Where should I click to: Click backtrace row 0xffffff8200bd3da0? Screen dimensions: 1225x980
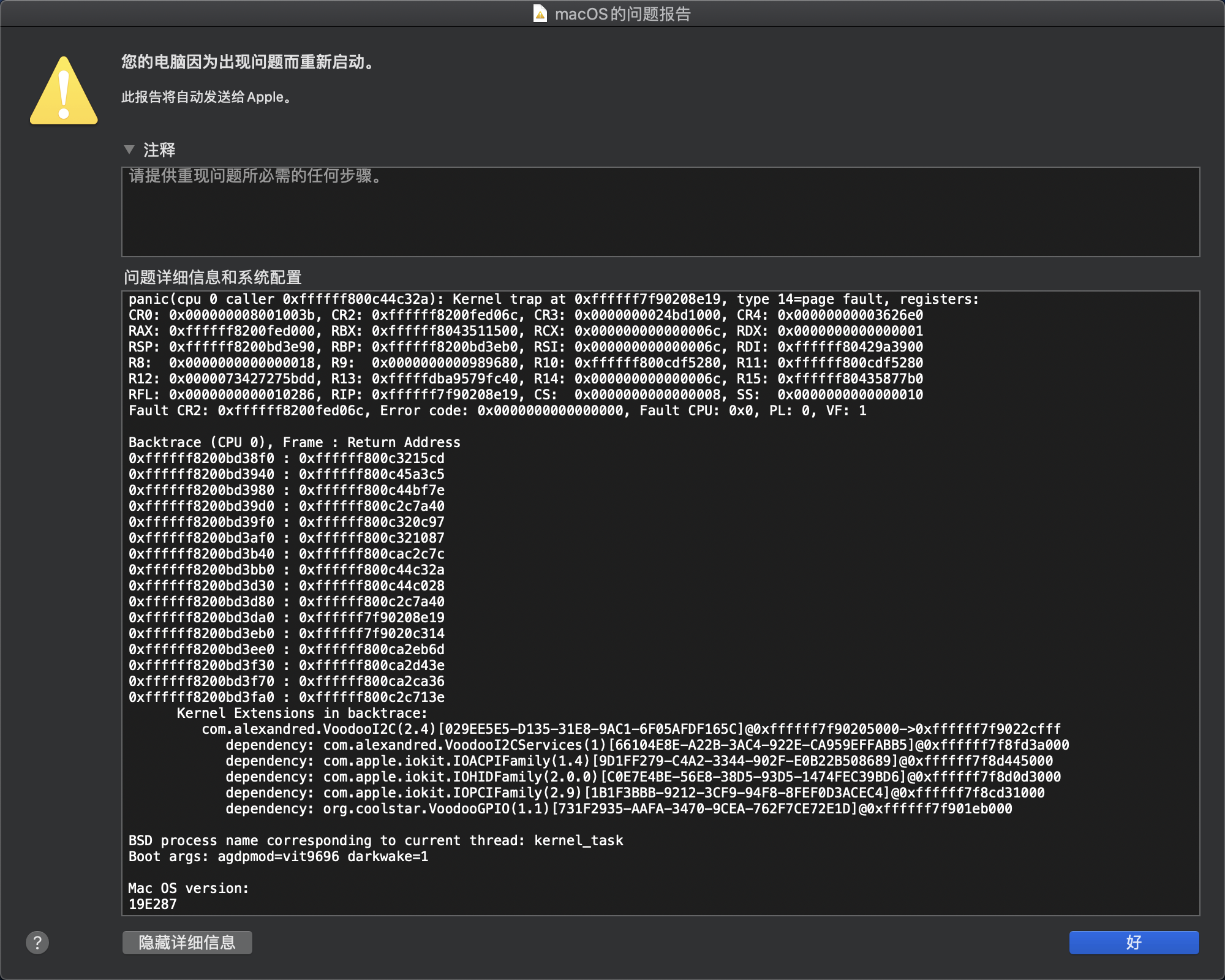(x=287, y=617)
